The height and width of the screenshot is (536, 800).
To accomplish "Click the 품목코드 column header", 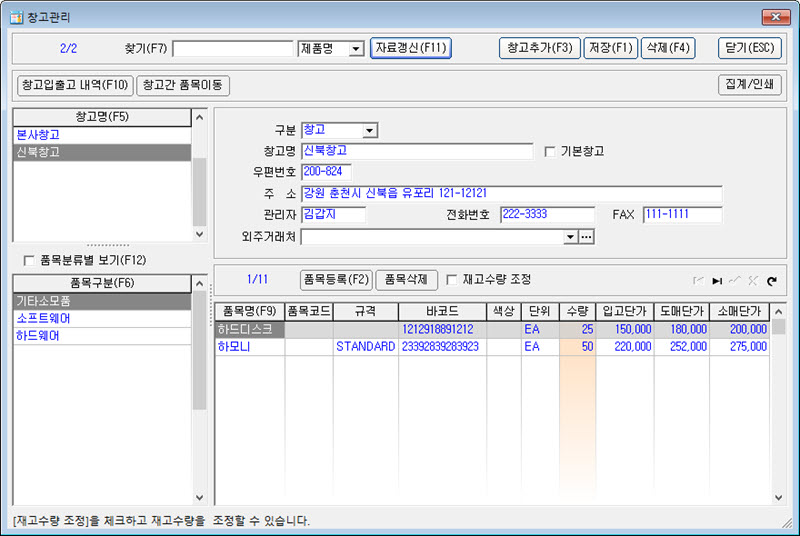I will pyautogui.click(x=309, y=312).
